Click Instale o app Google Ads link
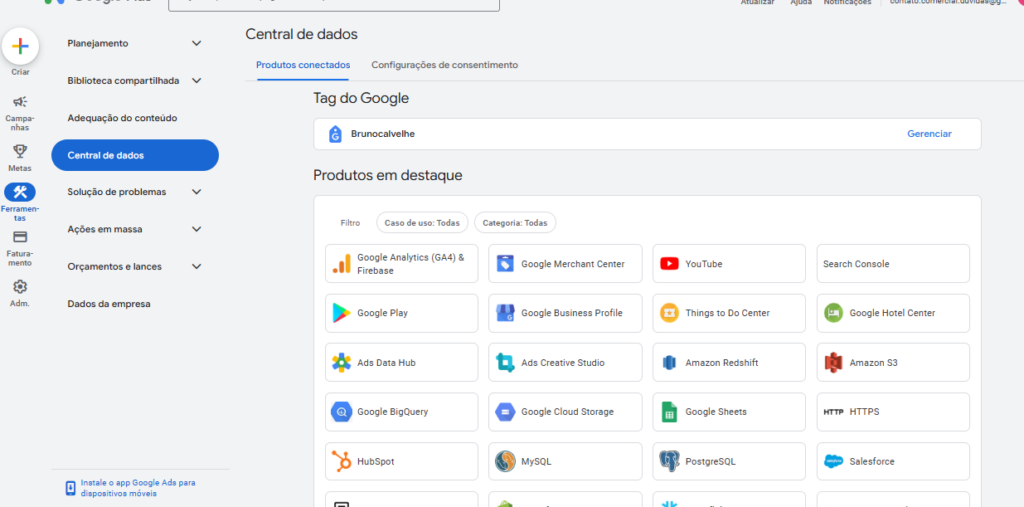The height and width of the screenshot is (507, 1024). 138,488
